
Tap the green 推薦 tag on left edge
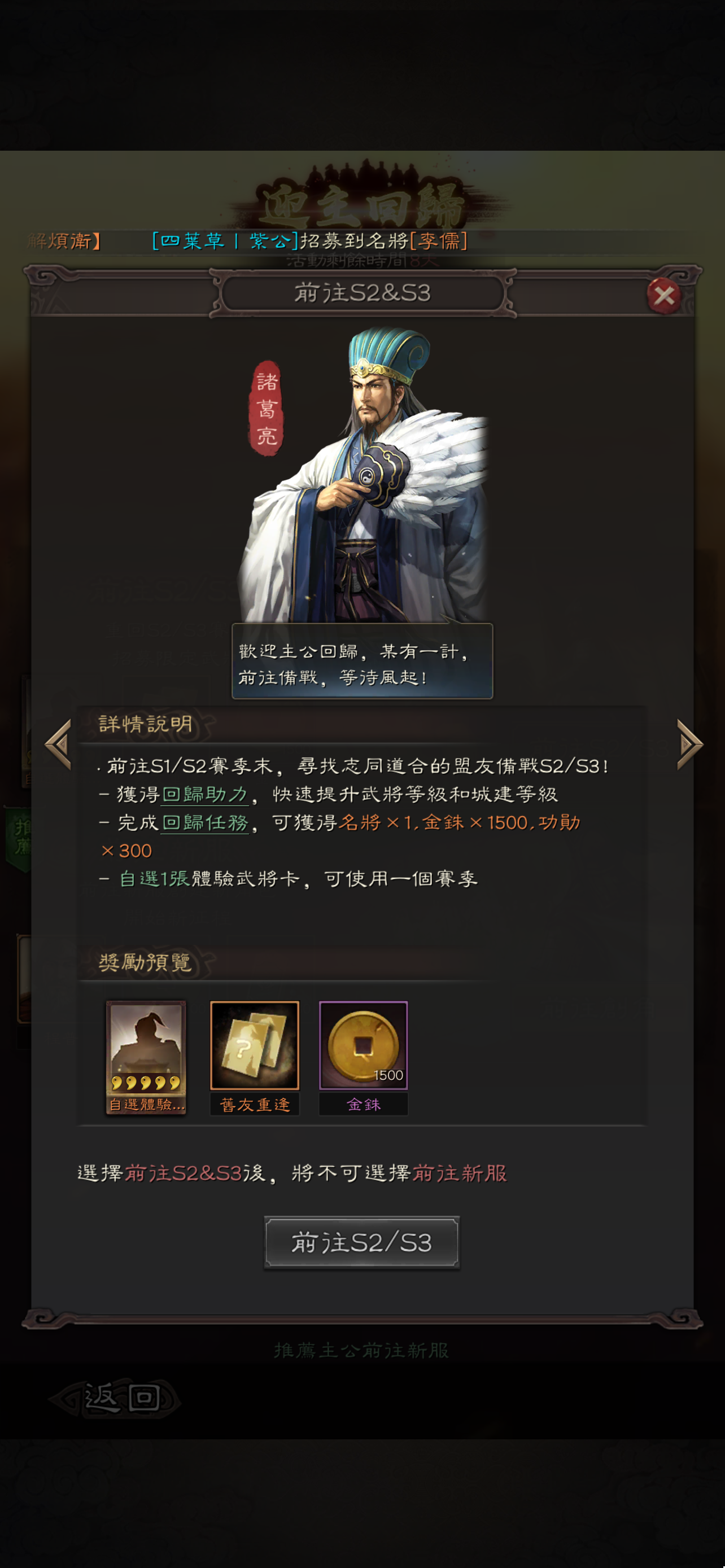tap(18, 837)
